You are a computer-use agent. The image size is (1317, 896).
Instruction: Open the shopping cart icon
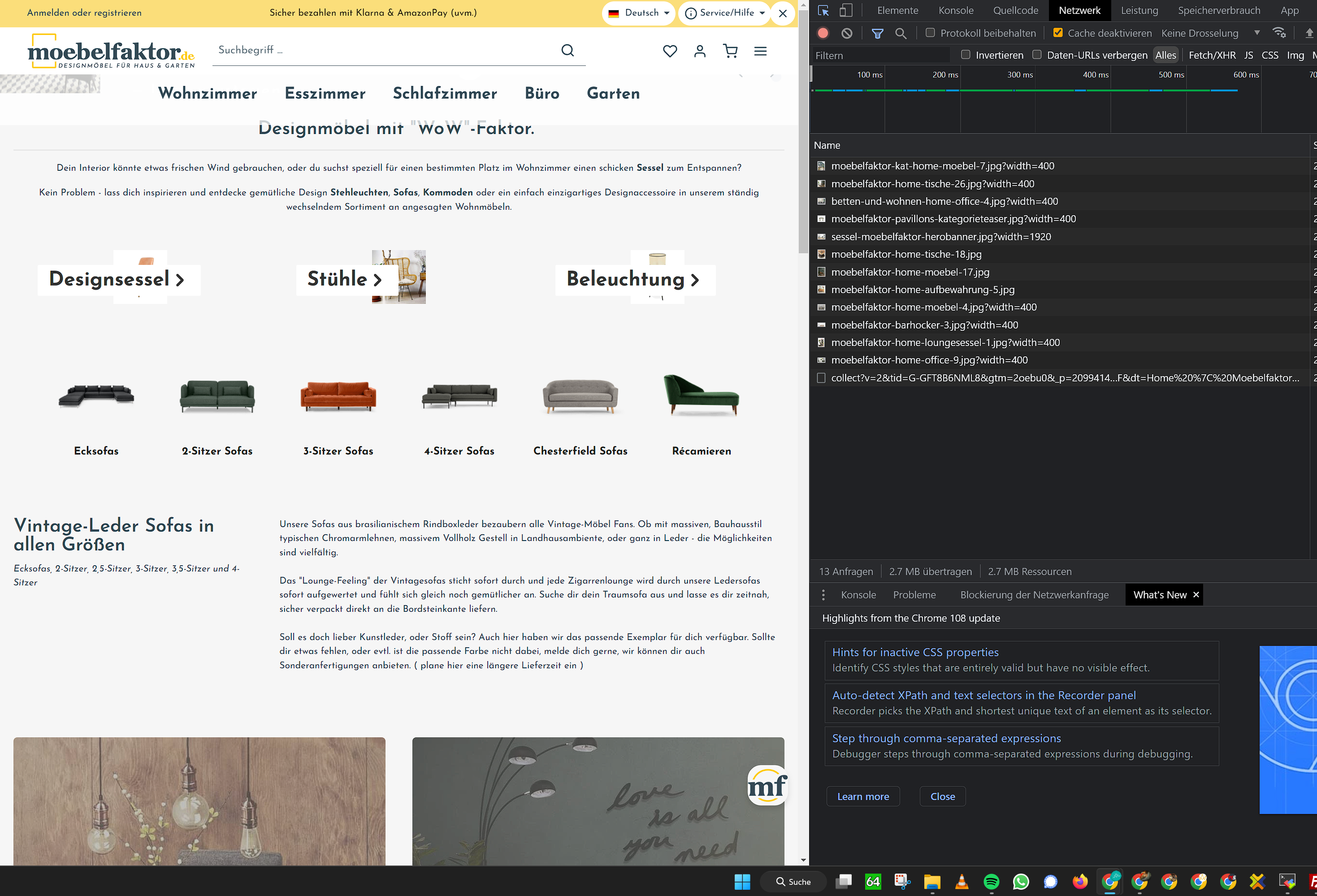731,51
